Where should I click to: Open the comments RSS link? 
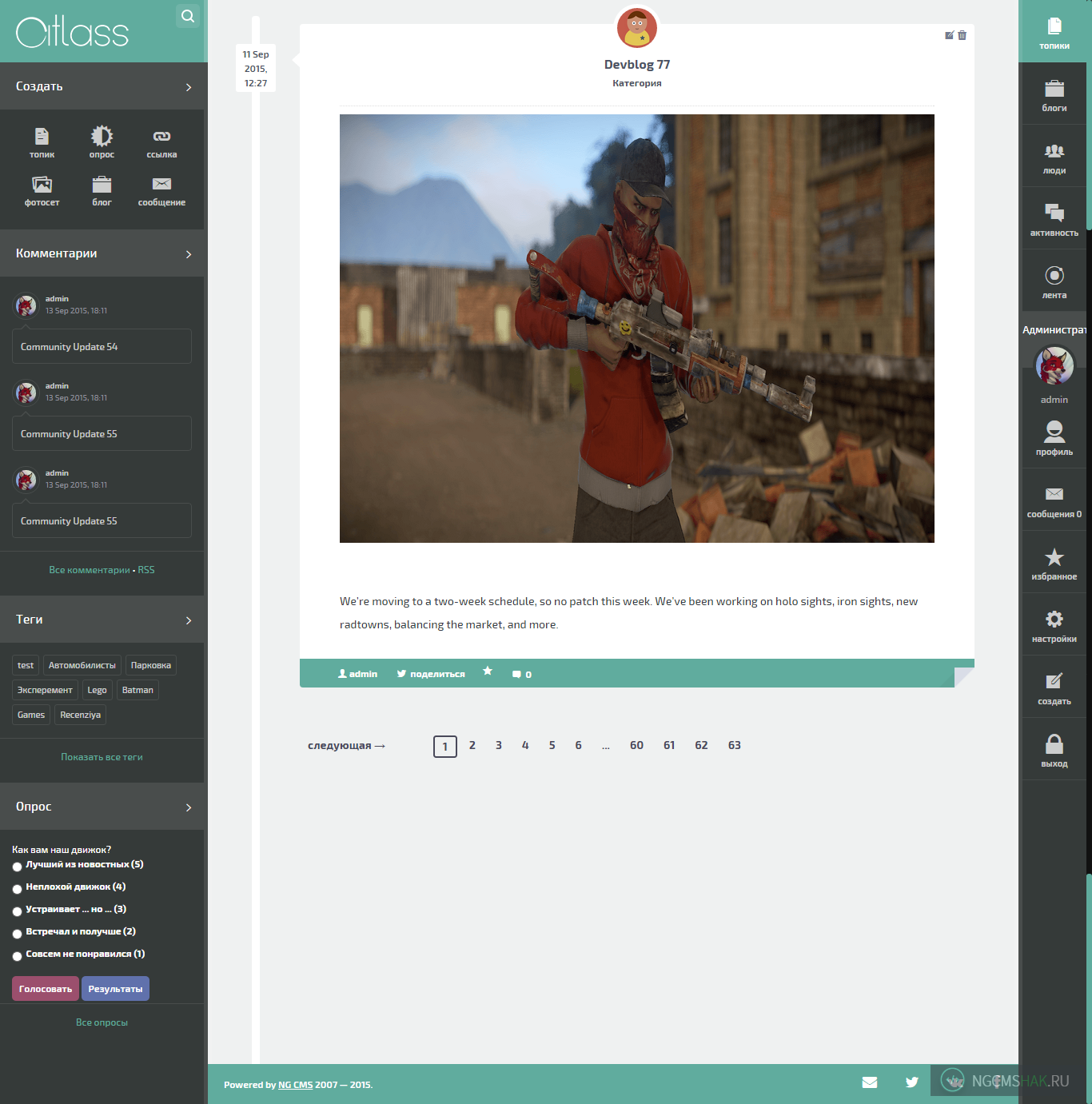point(146,570)
